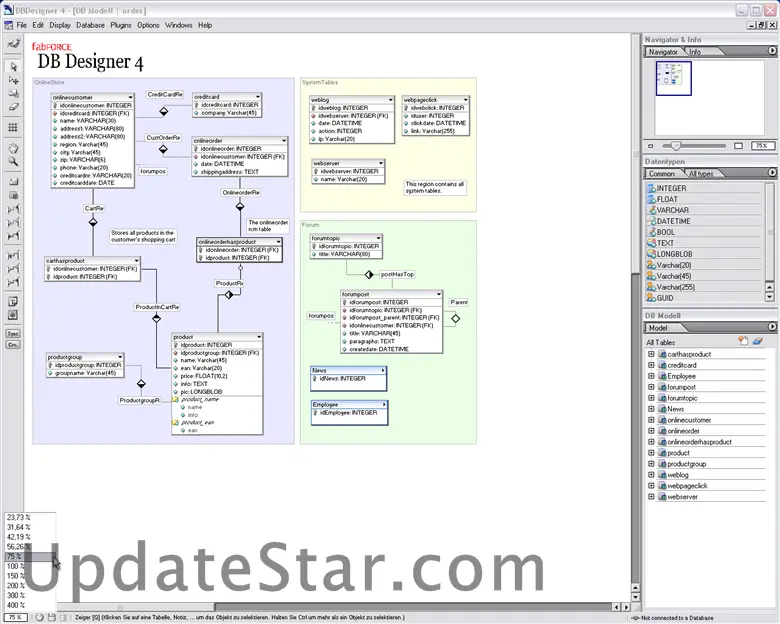This screenshot has width=780, height=624.
Task: Collapse the onlinecustomer table via its arrow
Action: coord(130,98)
